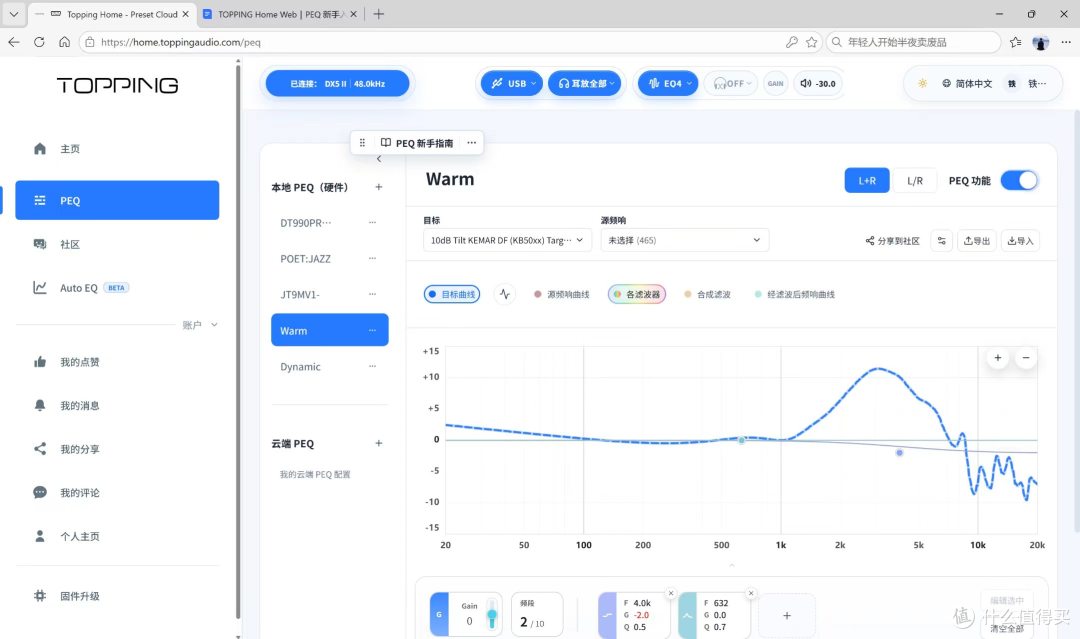Viewport: 1080px width, 639px height.
Task: Click the Gain slider knob
Action: coord(492,614)
